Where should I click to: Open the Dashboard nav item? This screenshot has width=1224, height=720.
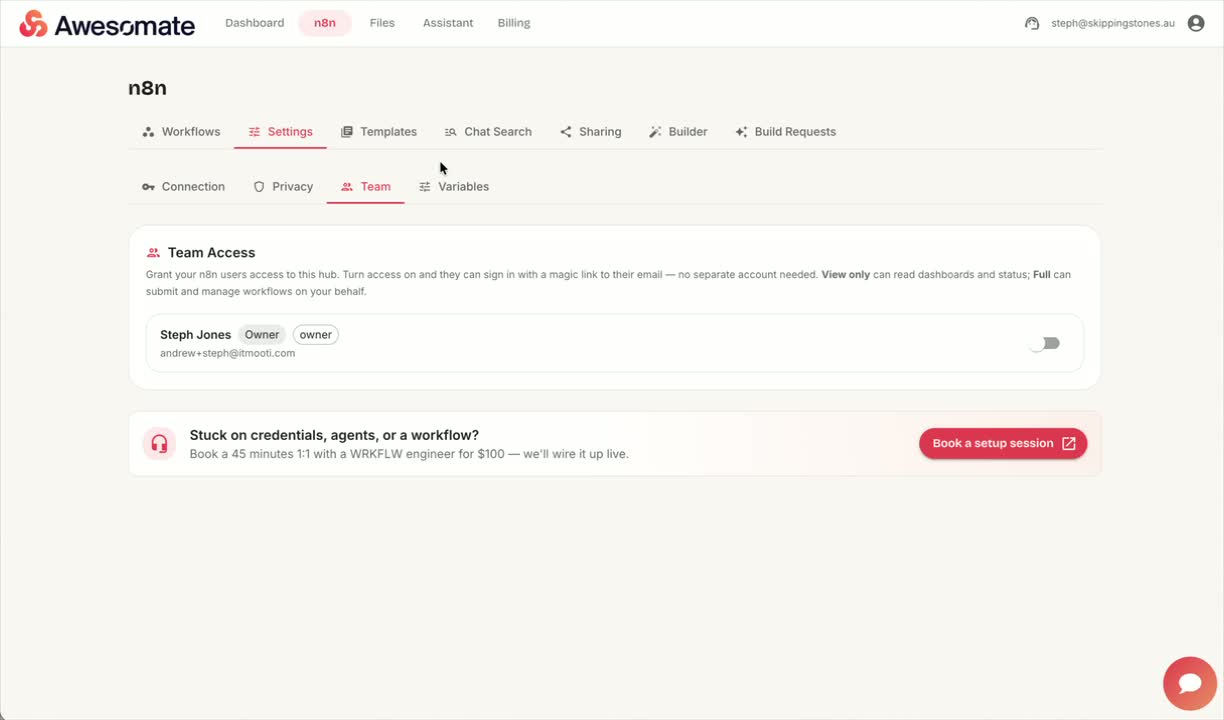point(255,23)
